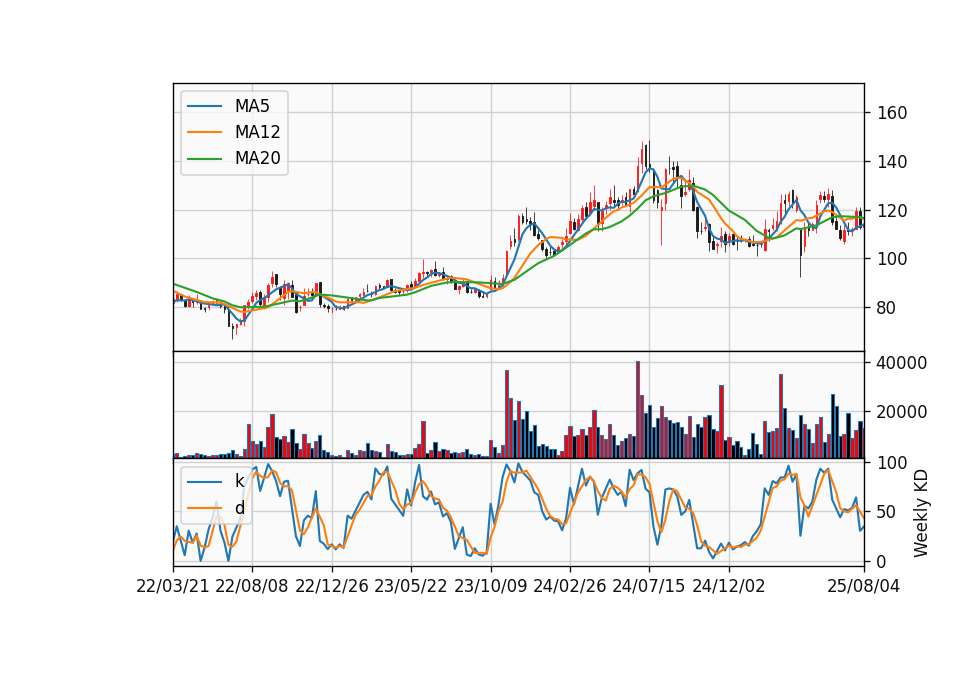The width and height of the screenshot is (960, 690).
Task: Click the 23/10/09 date label
Action: pos(490,587)
